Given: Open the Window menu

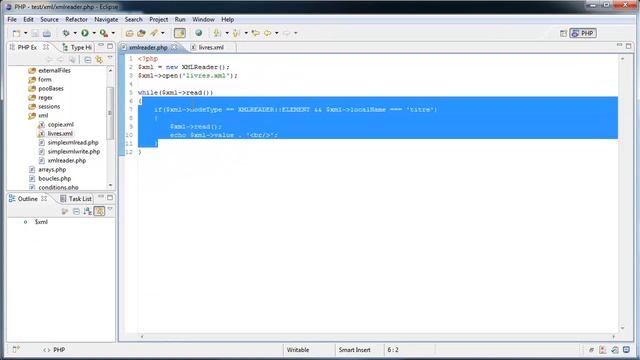Looking at the screenshot, I should tap(203, 20).
